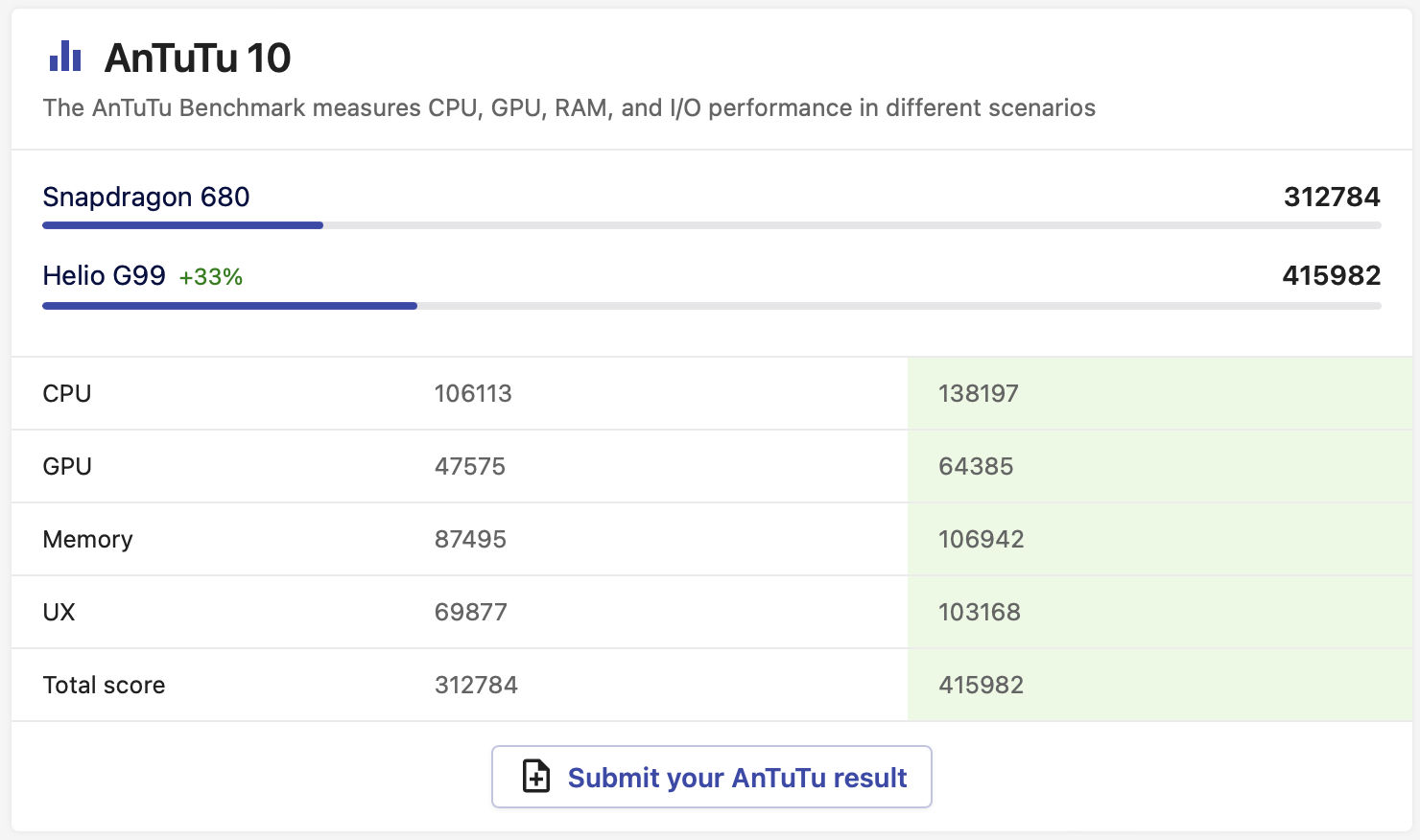Click the +33% difference label
The width and height of the screenshot is (1420, 840).
point(211,277)
